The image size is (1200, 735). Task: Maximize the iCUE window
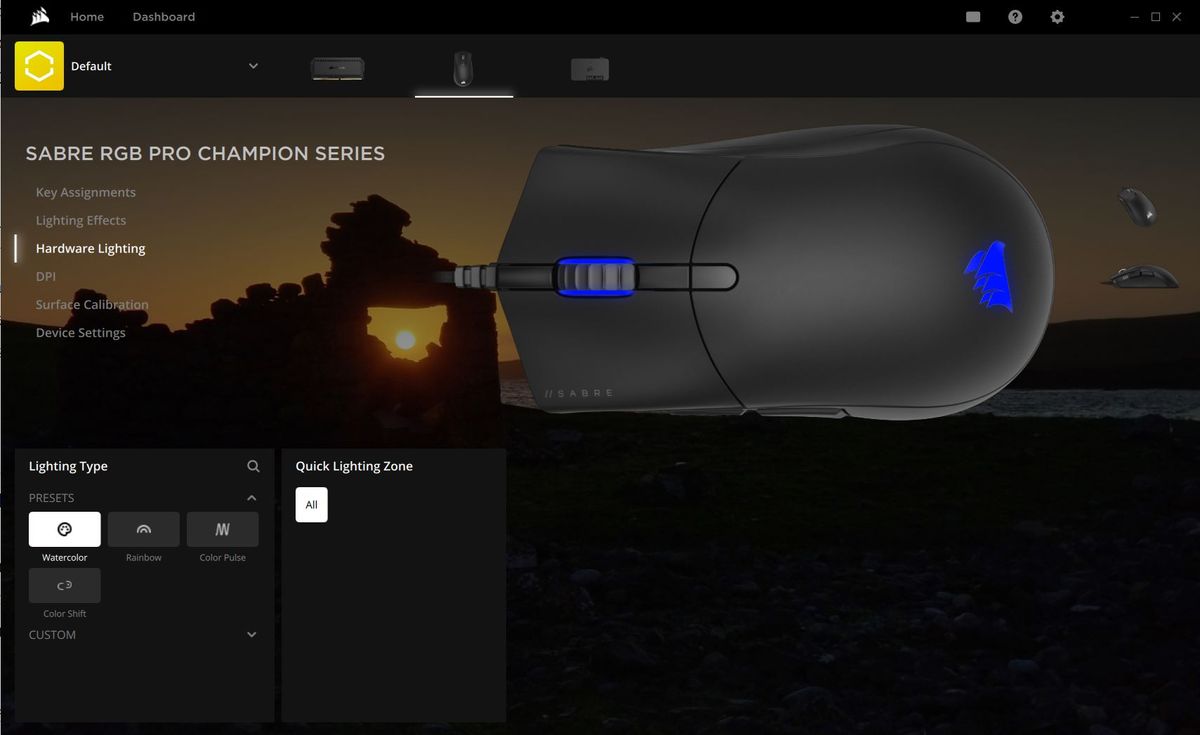1156,17
